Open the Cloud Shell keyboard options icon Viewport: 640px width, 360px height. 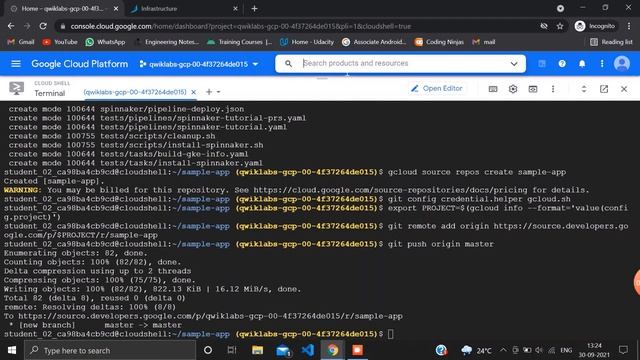(493, 89)
